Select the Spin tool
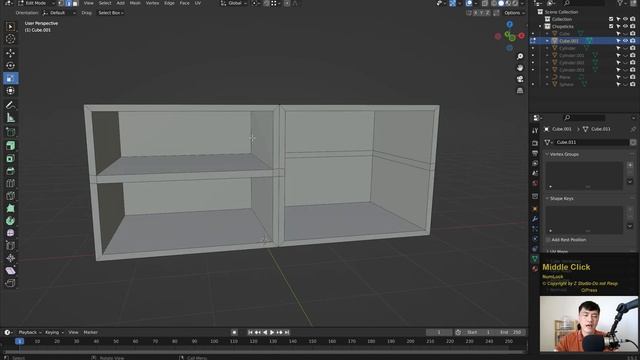Screen dimensions: 640x360 tap(11, 220)
